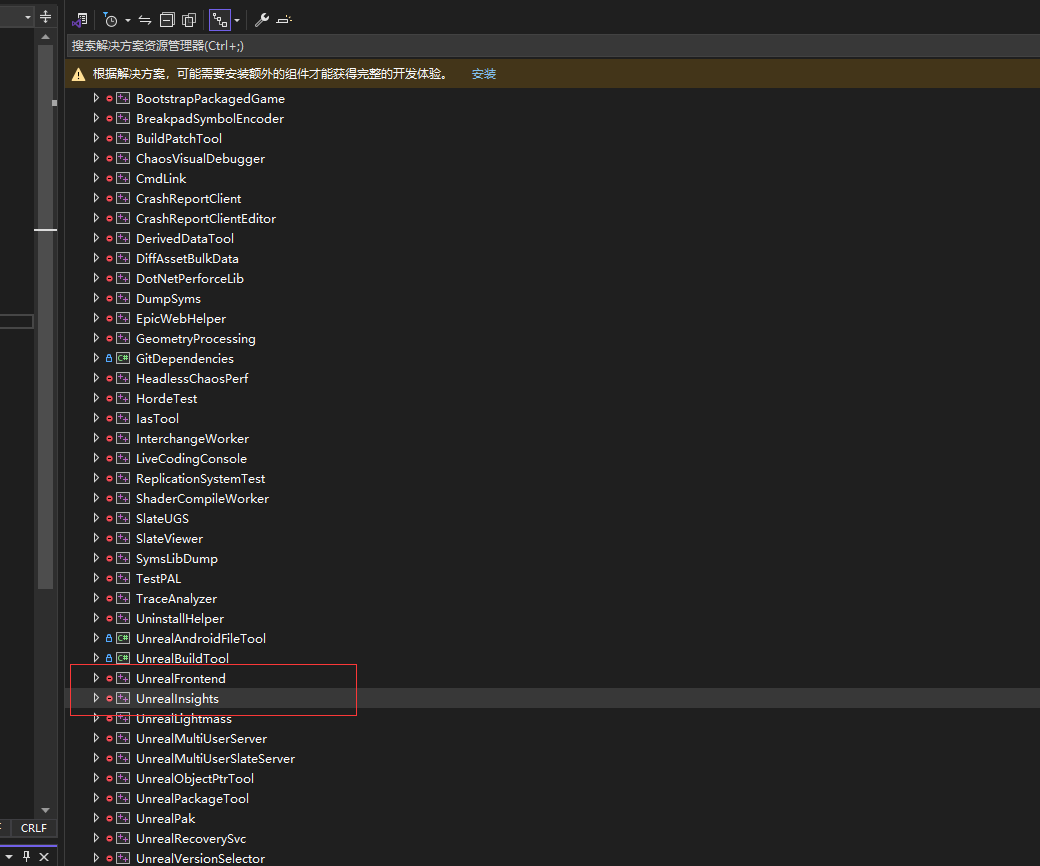Viewport: 1040px width, 866px height.
Task: Click the C++ project icon beside UnrealFrontend
Action: 123,678
